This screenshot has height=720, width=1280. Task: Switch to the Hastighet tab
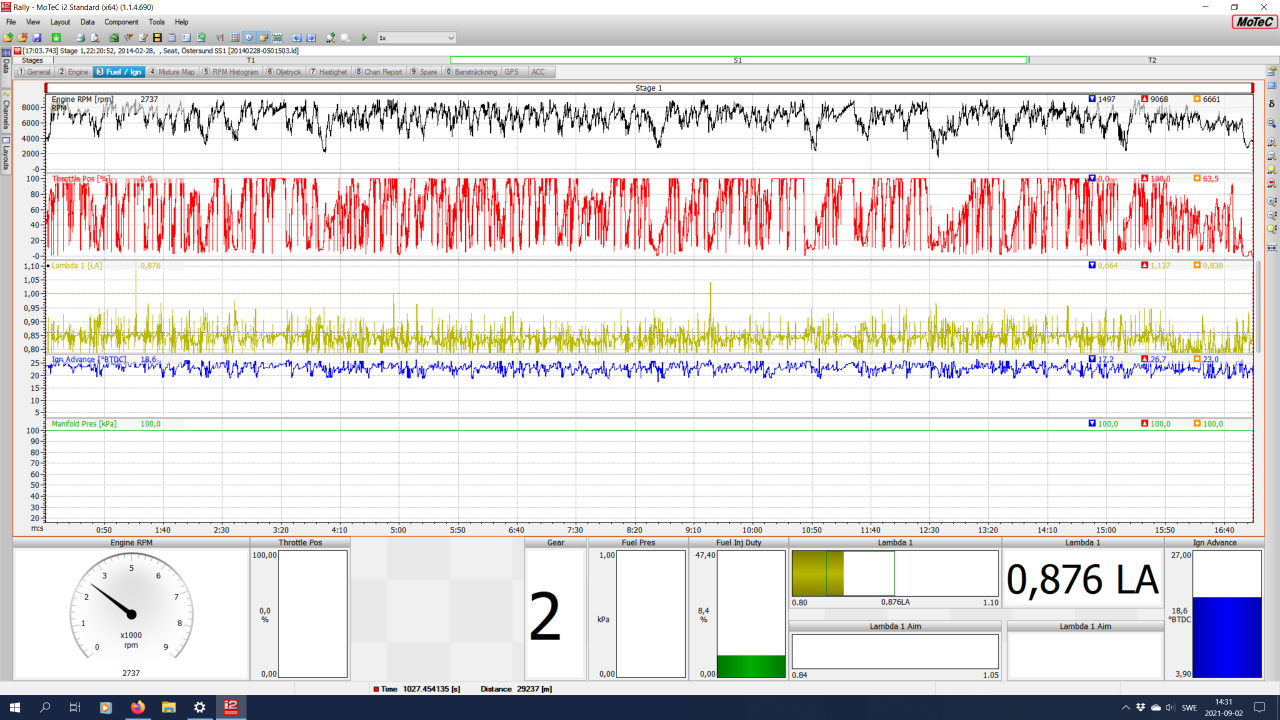pyautogui.click(x=328, y=72)
